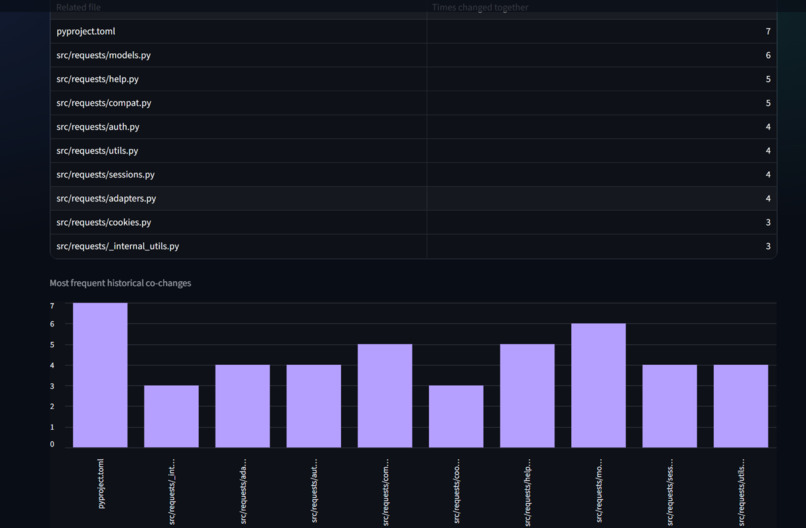
Task: Click src/requests/utils.py in the related files
Action: pos(97,151)
